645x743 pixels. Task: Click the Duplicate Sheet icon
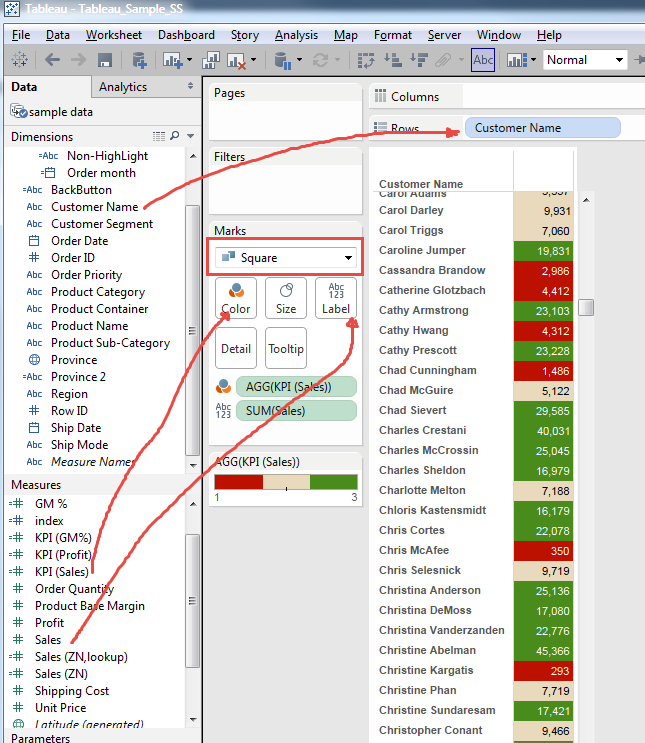210,60
